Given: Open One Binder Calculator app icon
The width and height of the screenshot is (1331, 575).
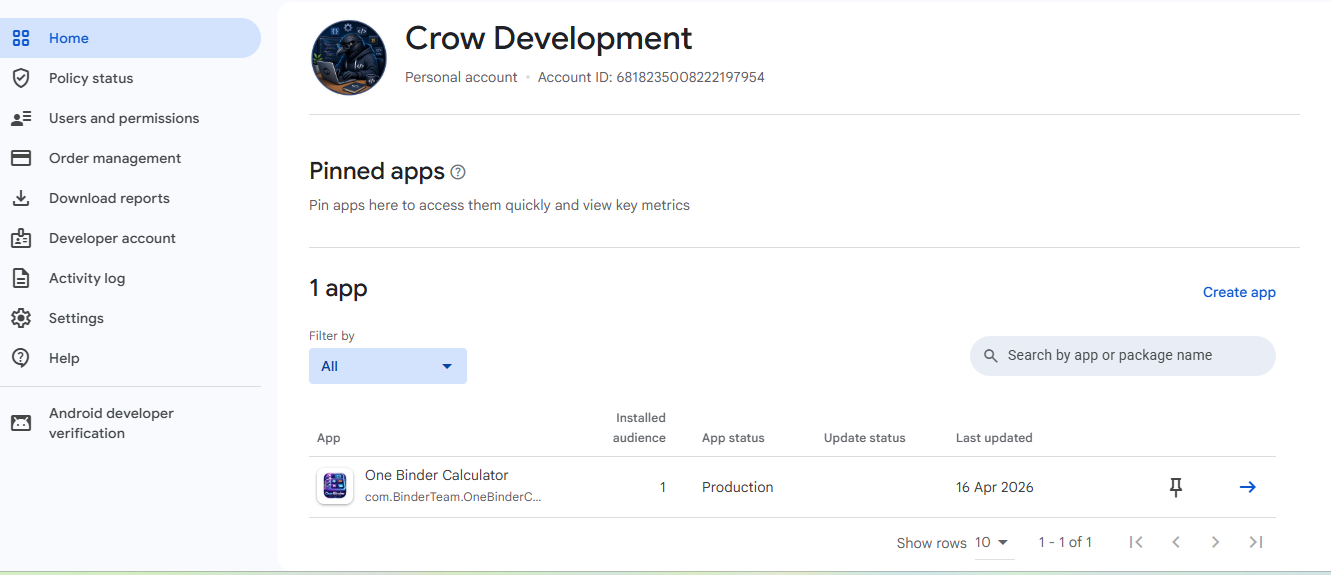Looking at the screenshot, I should click(x=335, y=487).
